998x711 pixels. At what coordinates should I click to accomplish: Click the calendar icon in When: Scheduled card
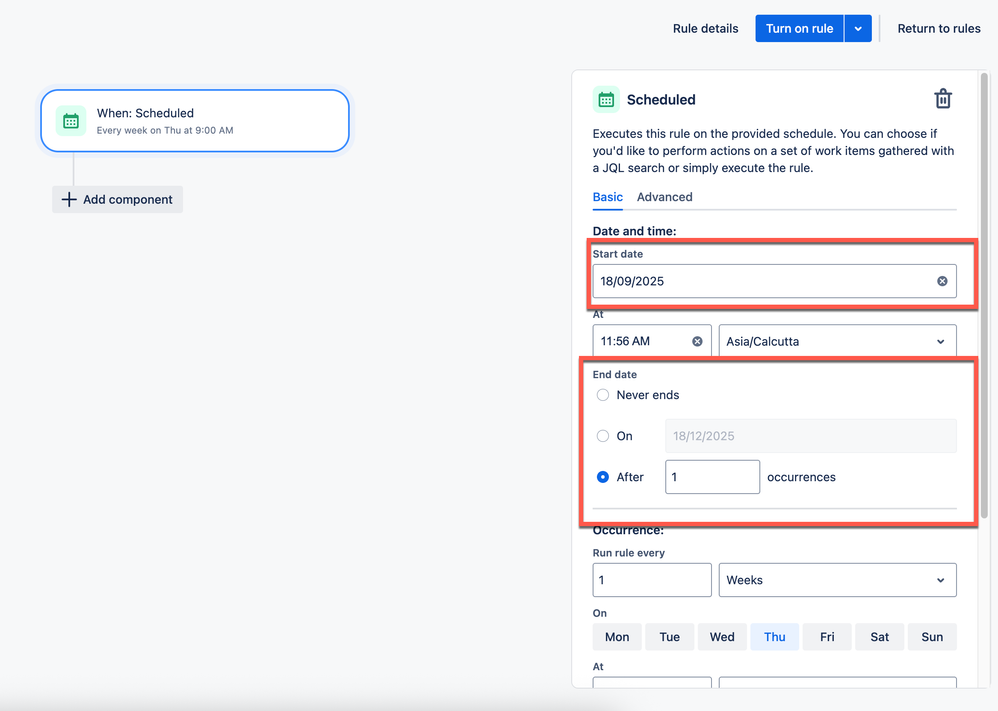(71, 121)
